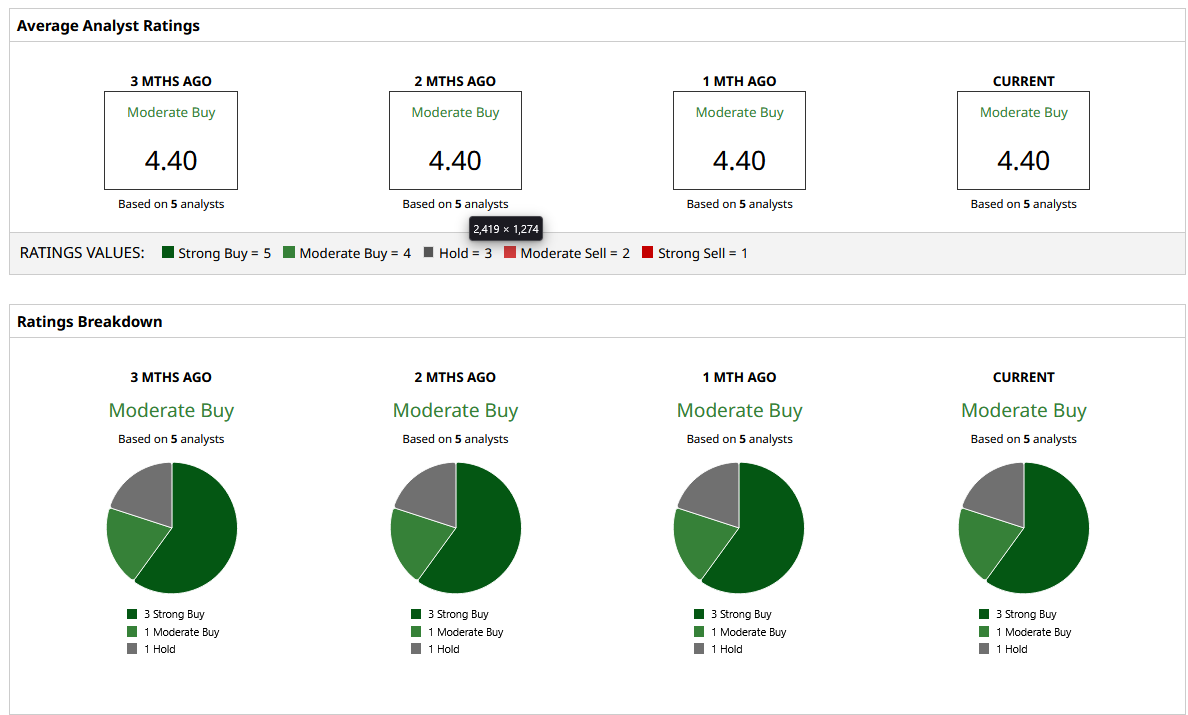Click the 3 MTHS AGO pie chart
Viewport: 1188px width, 715px height.
click(172, 528)
